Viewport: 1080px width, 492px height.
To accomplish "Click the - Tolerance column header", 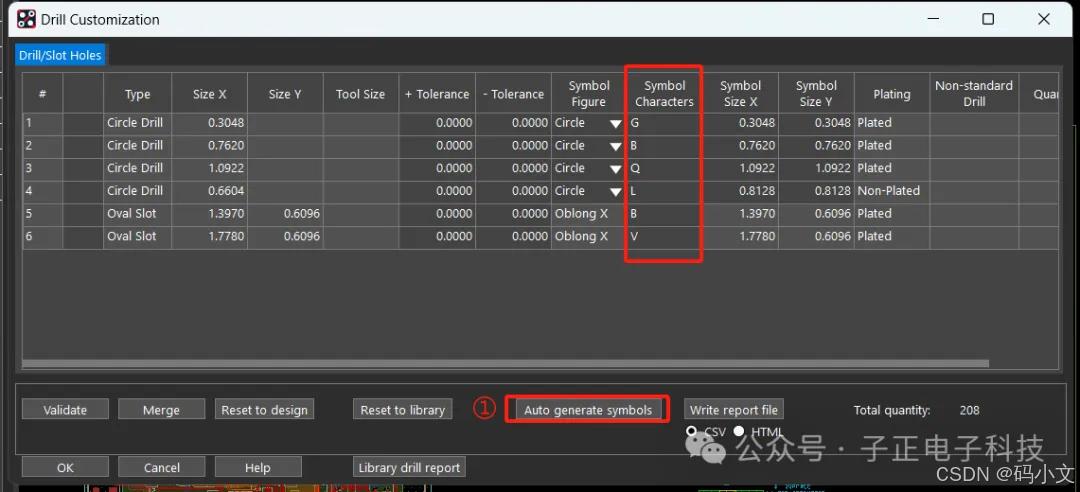I will pyautogui.click(x=512, y=94).
